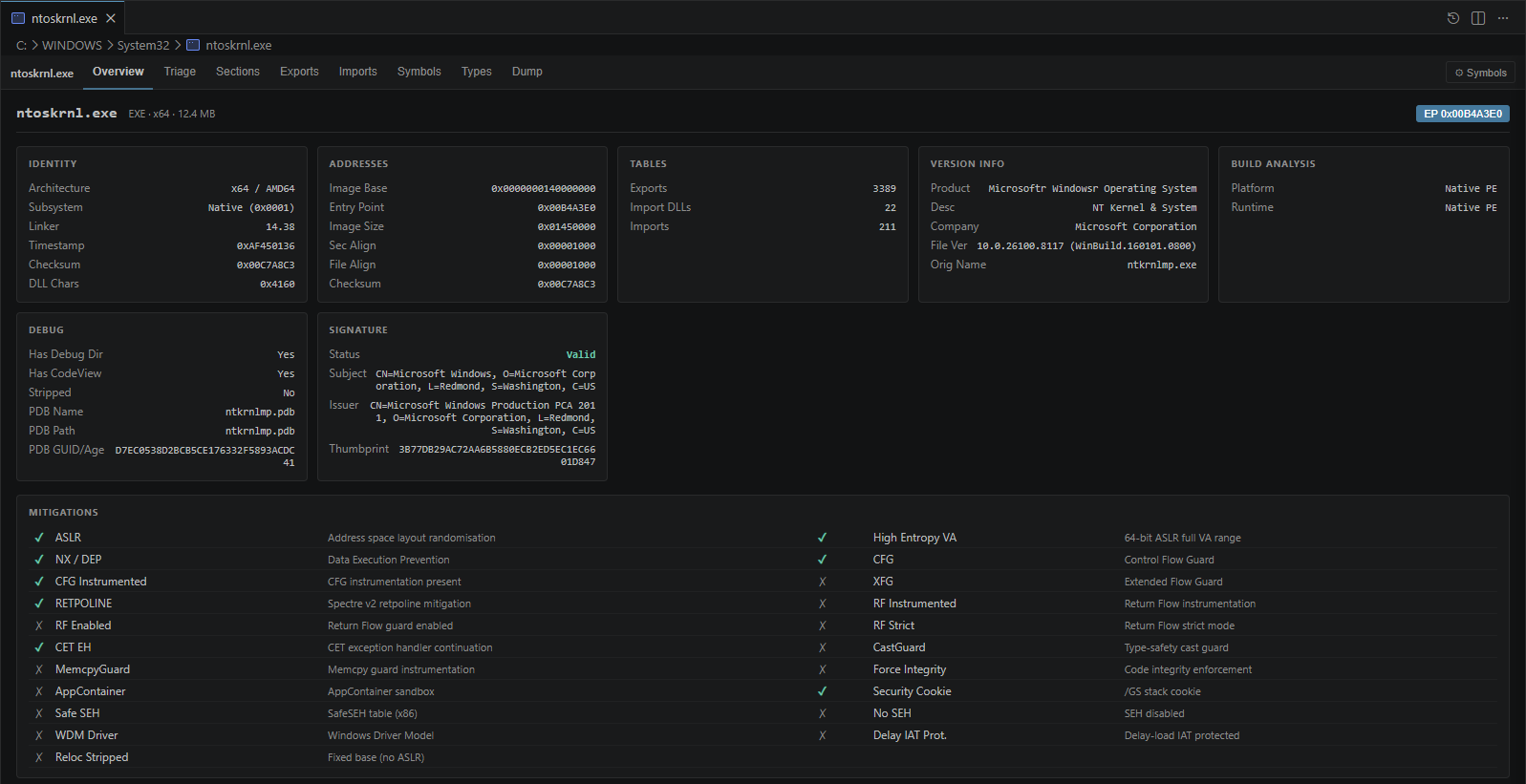The height and width of the screenshot is (784, 1526).
Task: Click the High Entropy VA checkmark icon
Action: 823,538
